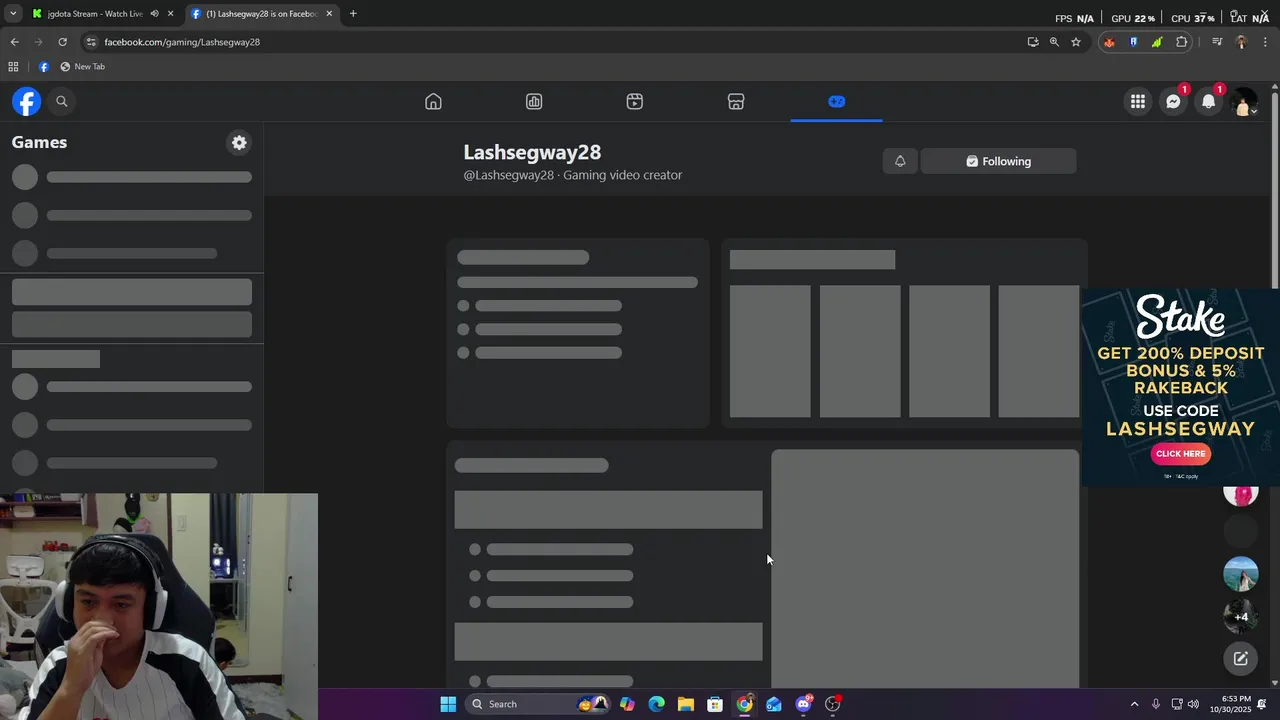Open the Extensions puzzle icon
This screenshot has height=720, width=1280.
pyautogui.click(x=1182, y=42)
